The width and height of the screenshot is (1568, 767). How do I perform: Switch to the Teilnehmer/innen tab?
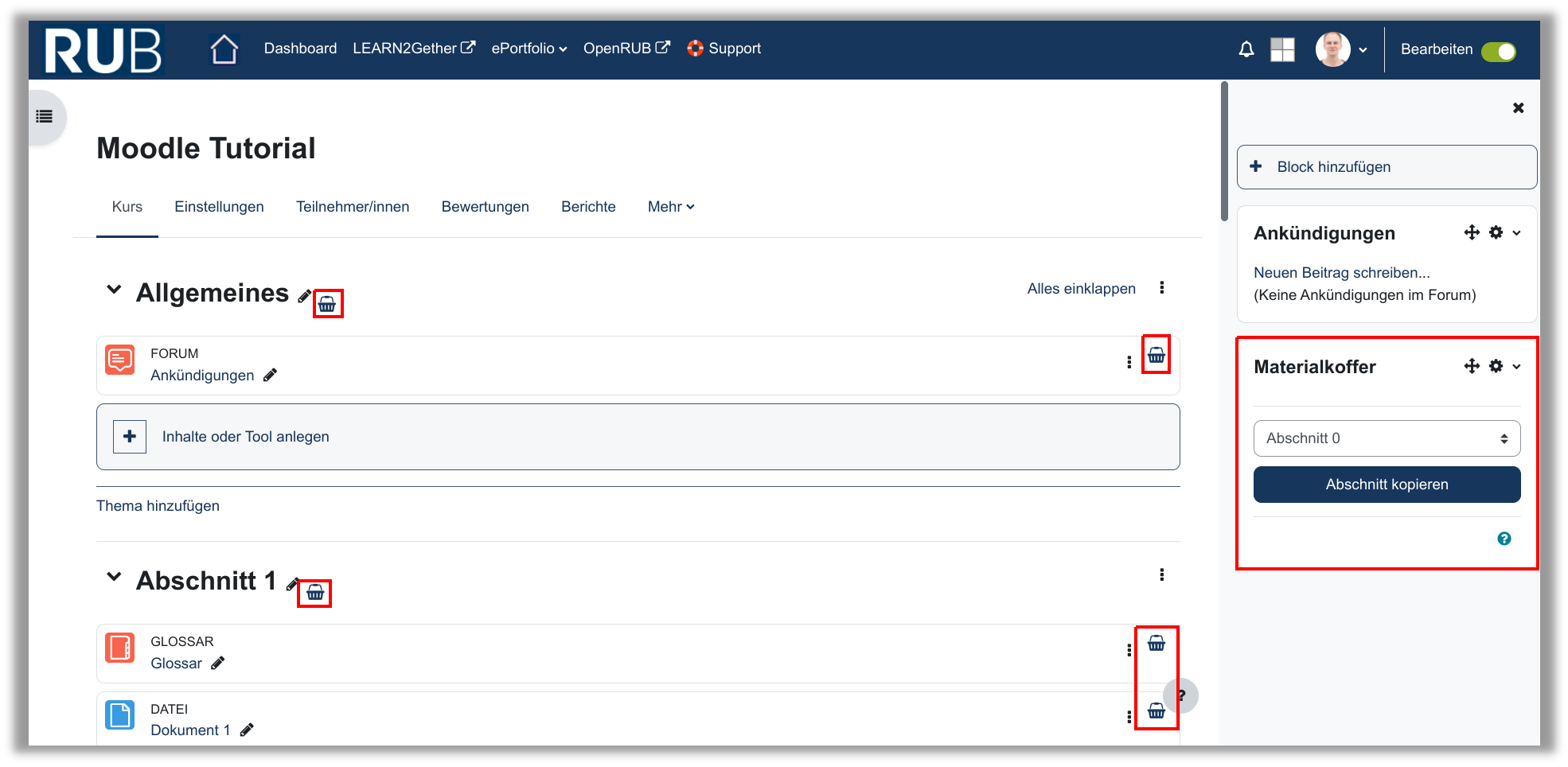coord(353,207)
